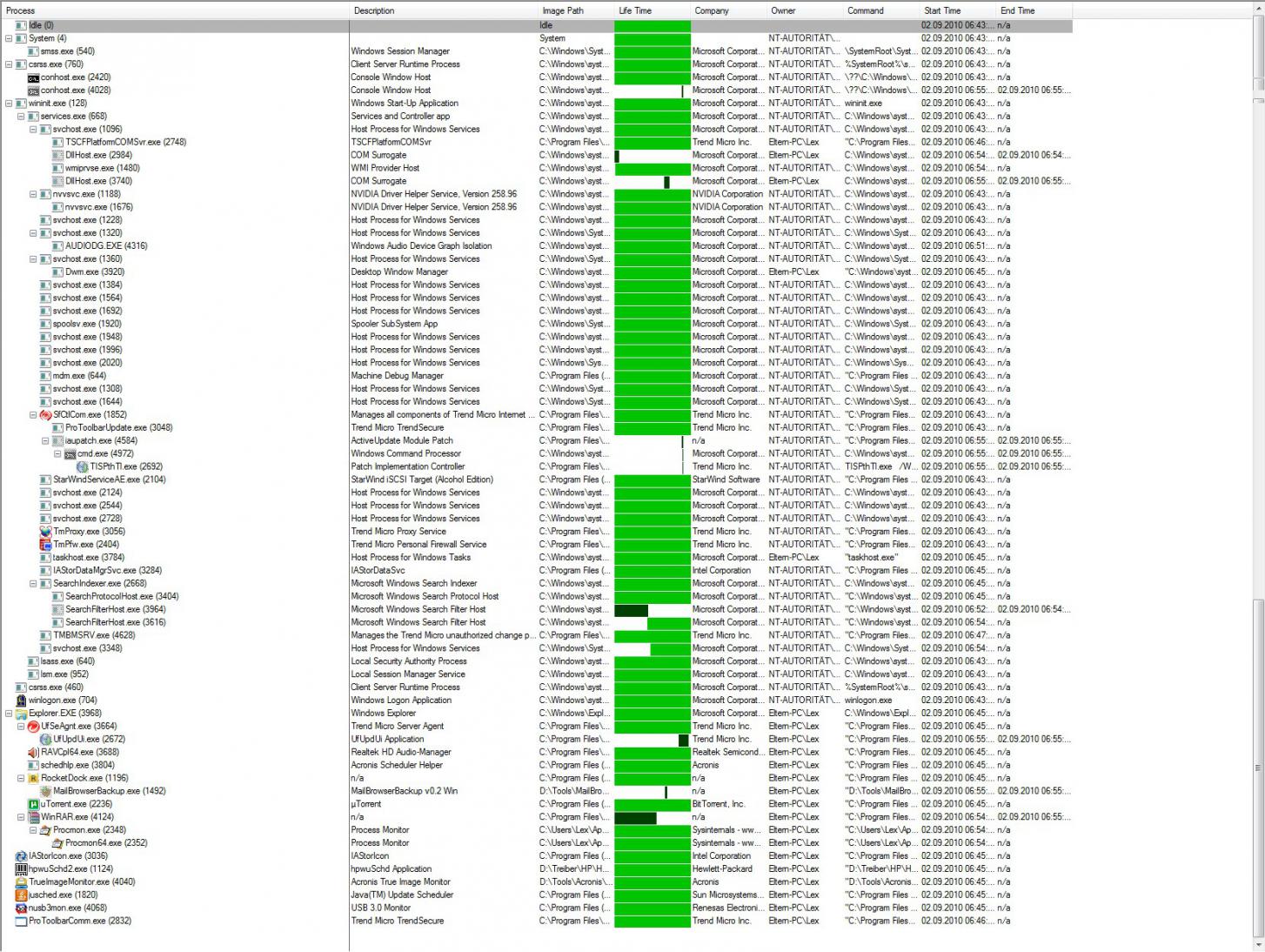Click the conhost.exe (2420) console icon
This screenshot has height=952, width=1265.
click(x=33, y=77)
